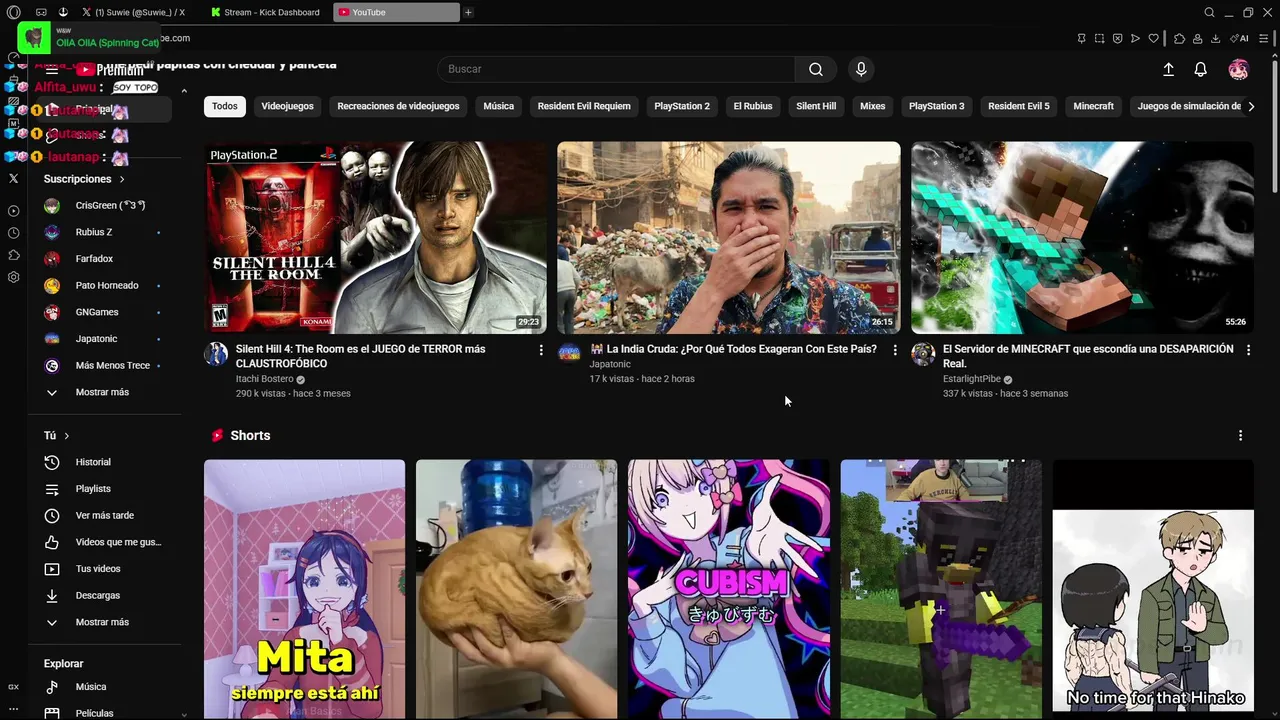
Task: Play the Silent Hill 4 The Room thumbnail
Action: coord(375,237)
